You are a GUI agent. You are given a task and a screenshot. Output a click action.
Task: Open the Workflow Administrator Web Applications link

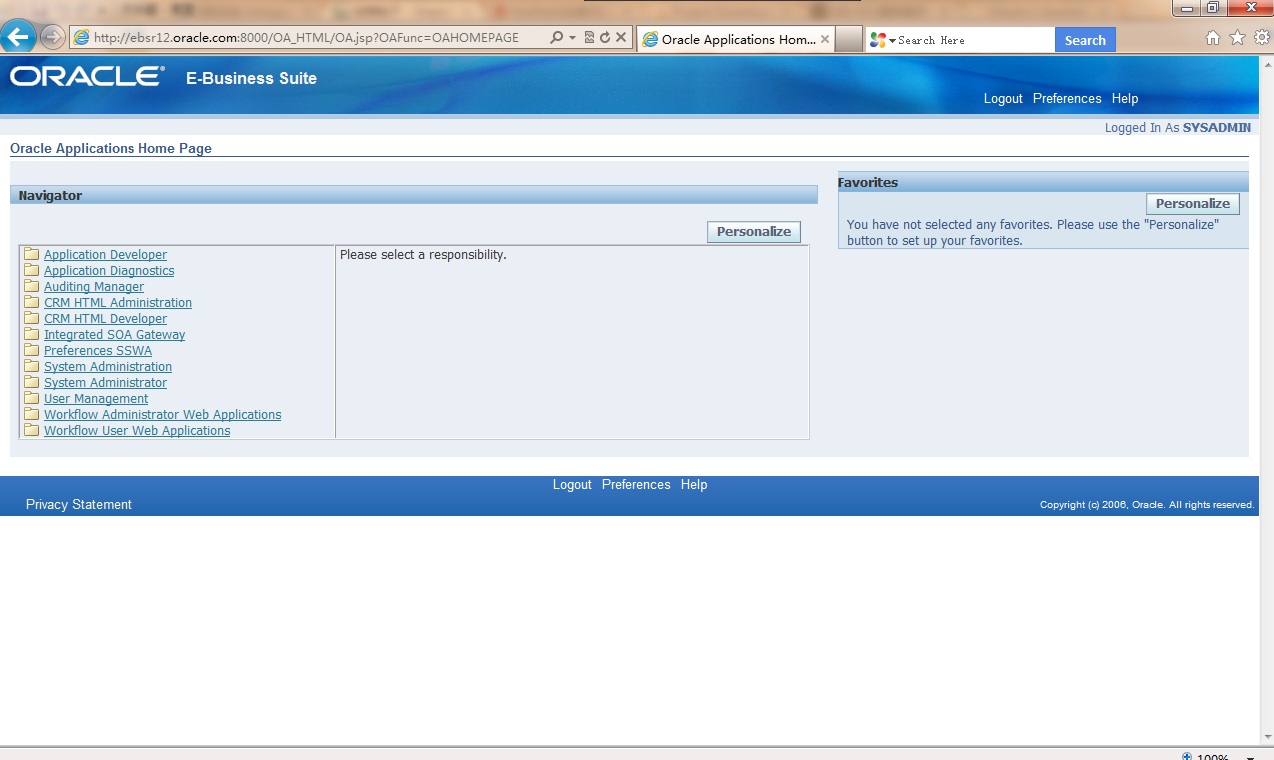point(163,415)
